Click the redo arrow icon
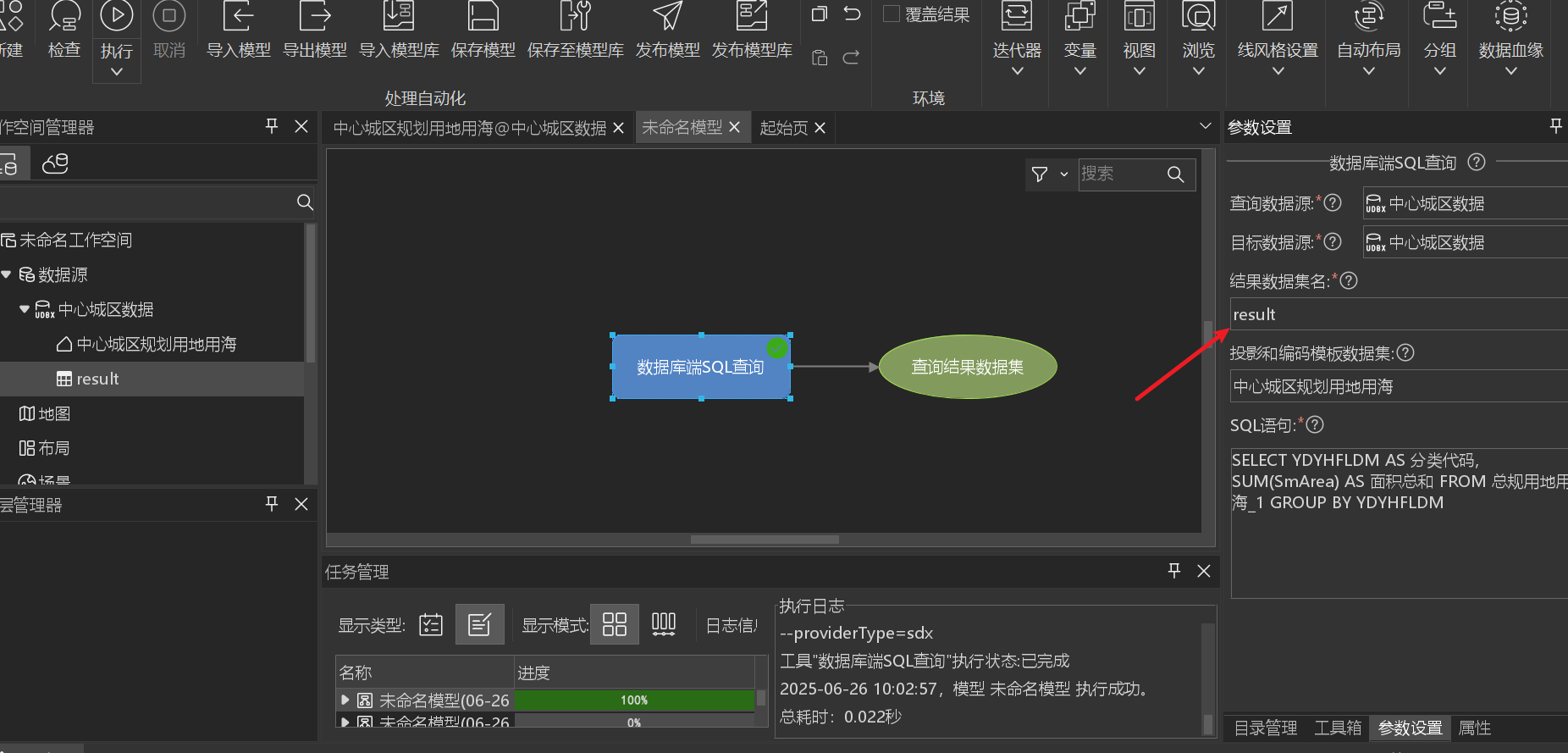1568x753 pixels. (x=852, y=57)
